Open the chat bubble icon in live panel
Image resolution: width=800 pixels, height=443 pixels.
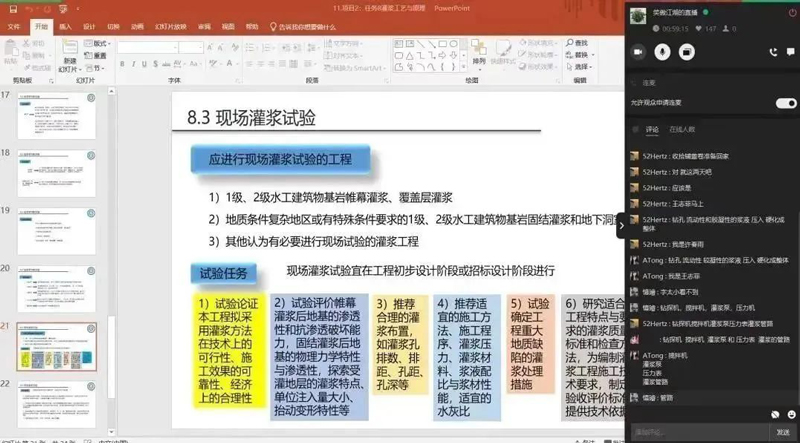[x=788, y=50]
